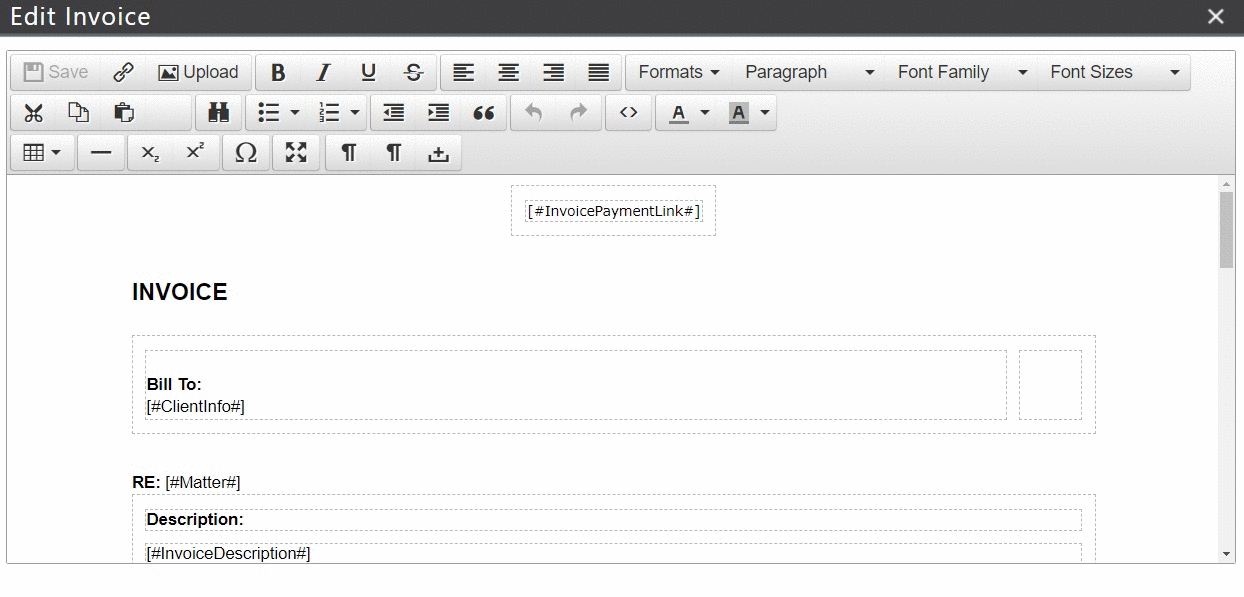Expand the Font Family dropdown
This screenshot has height=597, width=1244.
(x=958, y=72)
